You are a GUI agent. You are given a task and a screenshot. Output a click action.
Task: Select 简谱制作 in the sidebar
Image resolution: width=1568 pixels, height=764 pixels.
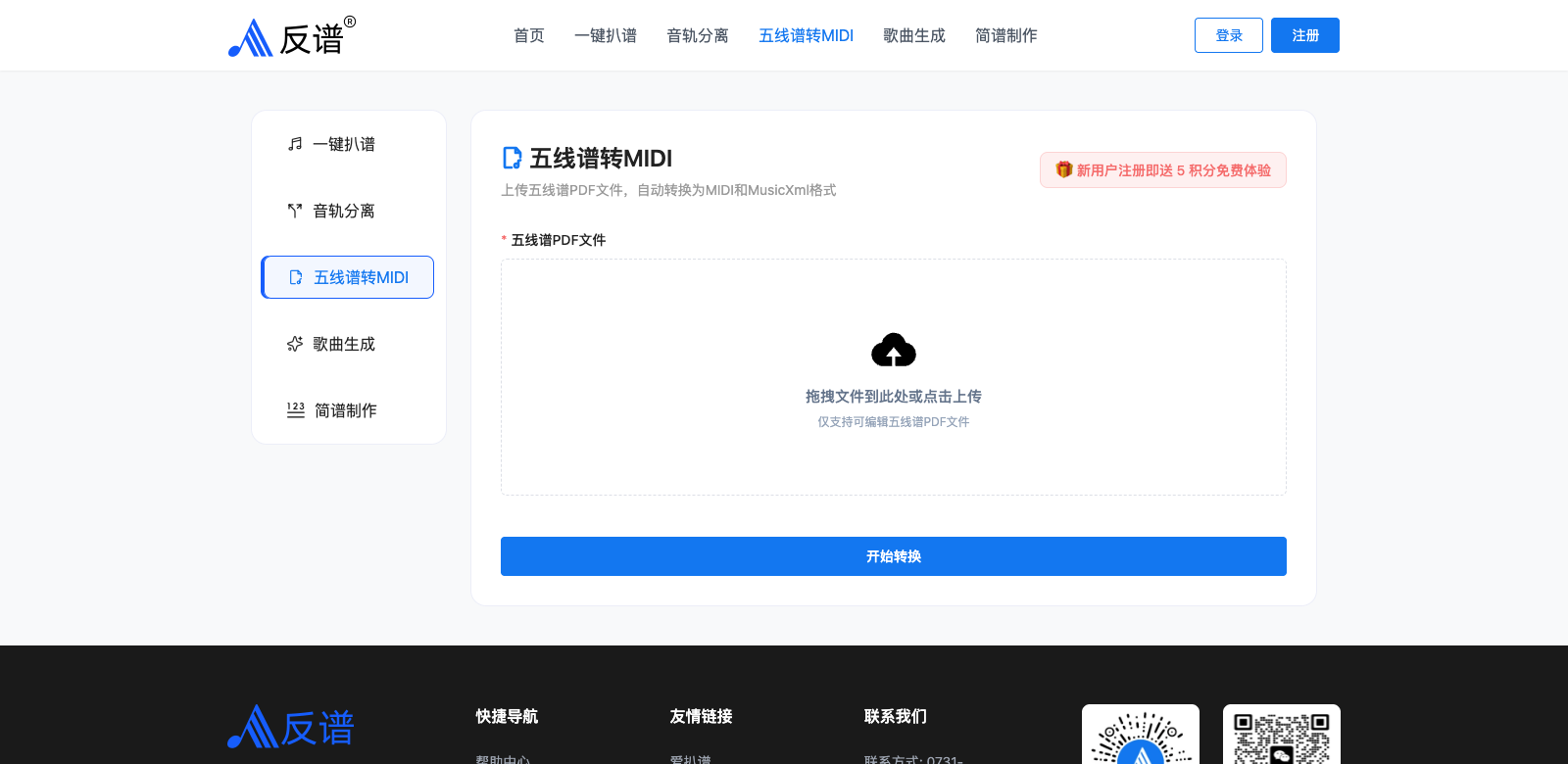(348, 410)
